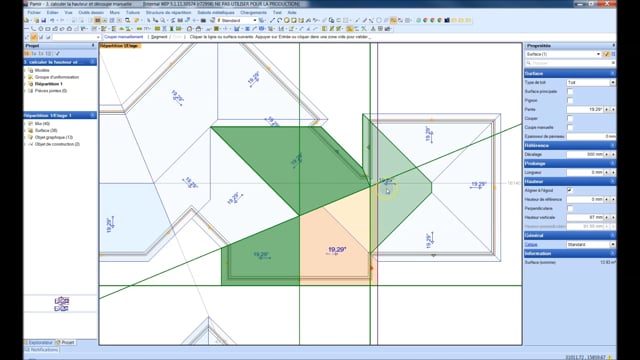Toggle the Pignon checkbox
Image resolution: width=640 pixels, height=360 pixels.
[570, 100]
